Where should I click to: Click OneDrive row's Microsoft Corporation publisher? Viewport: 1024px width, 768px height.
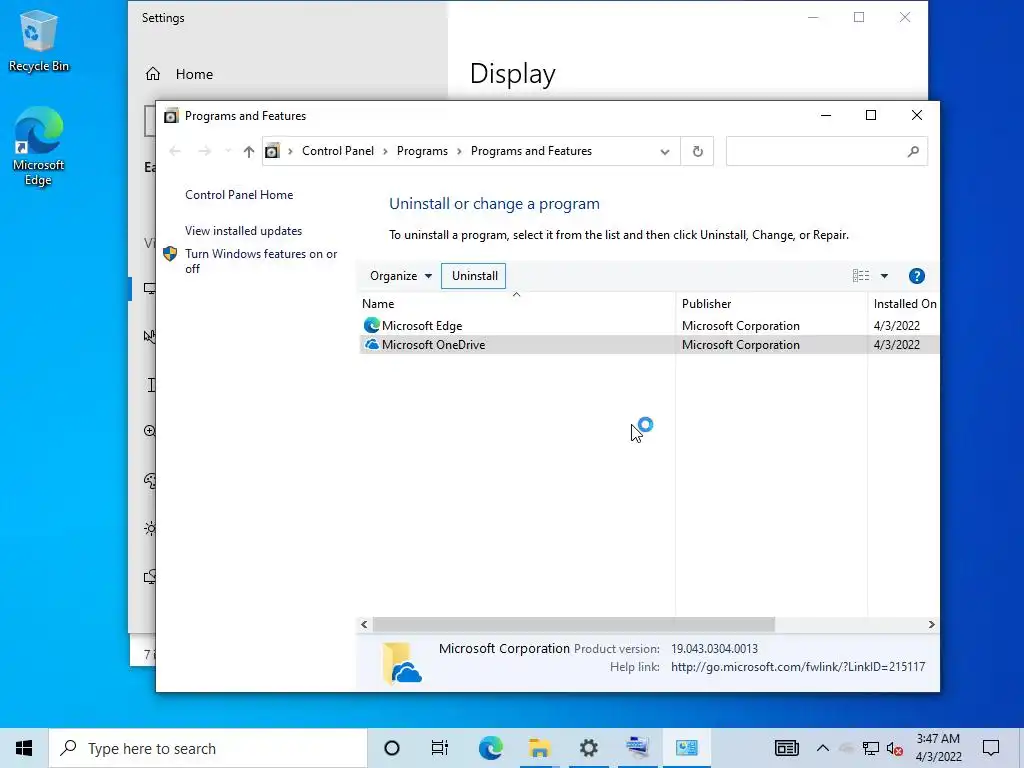click(741, 345)
